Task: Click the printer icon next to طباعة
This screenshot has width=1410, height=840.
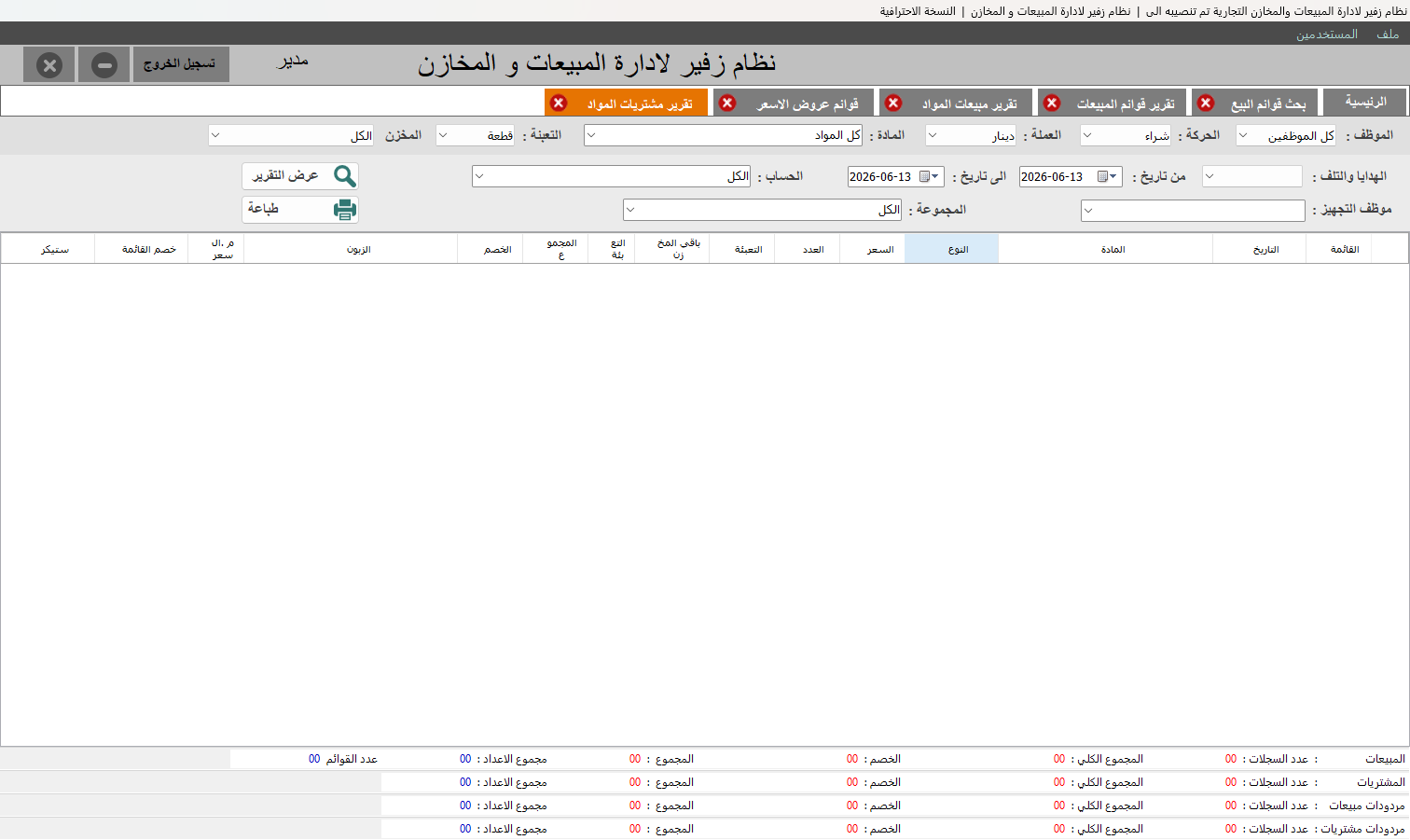Action: tap(345, 210)
